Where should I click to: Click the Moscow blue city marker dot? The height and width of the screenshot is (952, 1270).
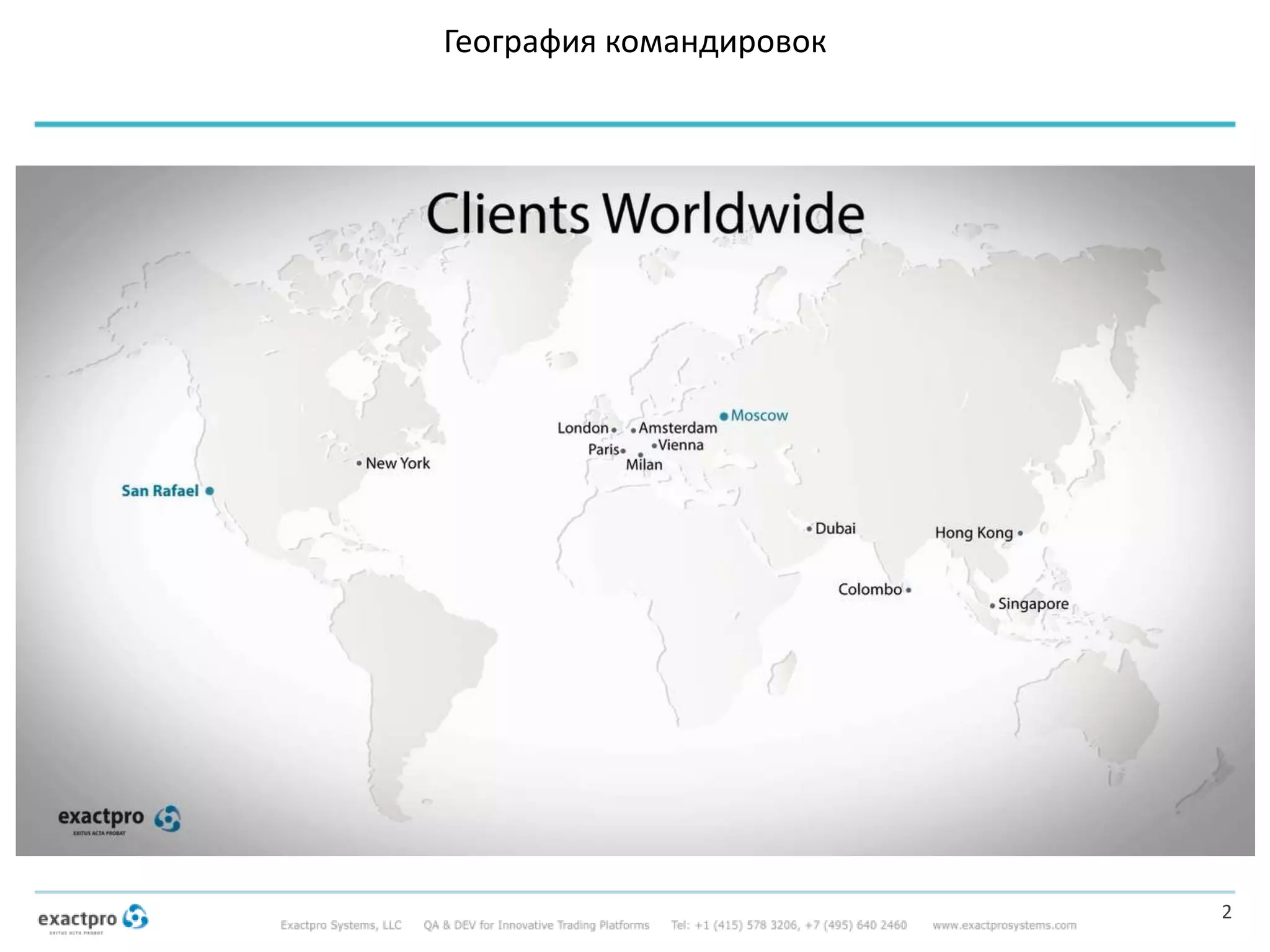[724, 416]
